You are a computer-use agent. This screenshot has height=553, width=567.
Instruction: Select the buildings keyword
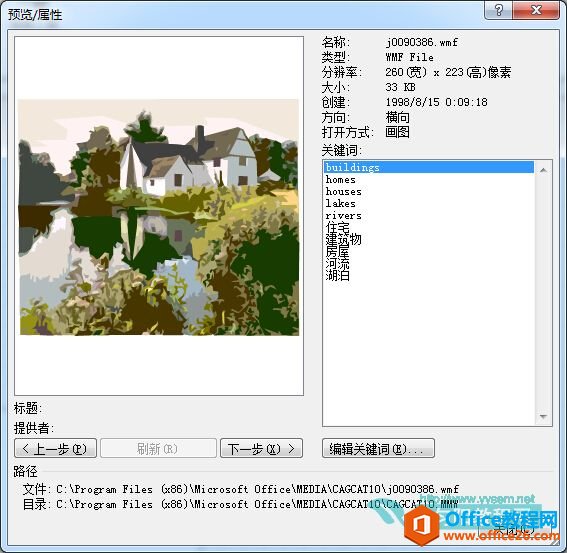(x=429, y=167)
